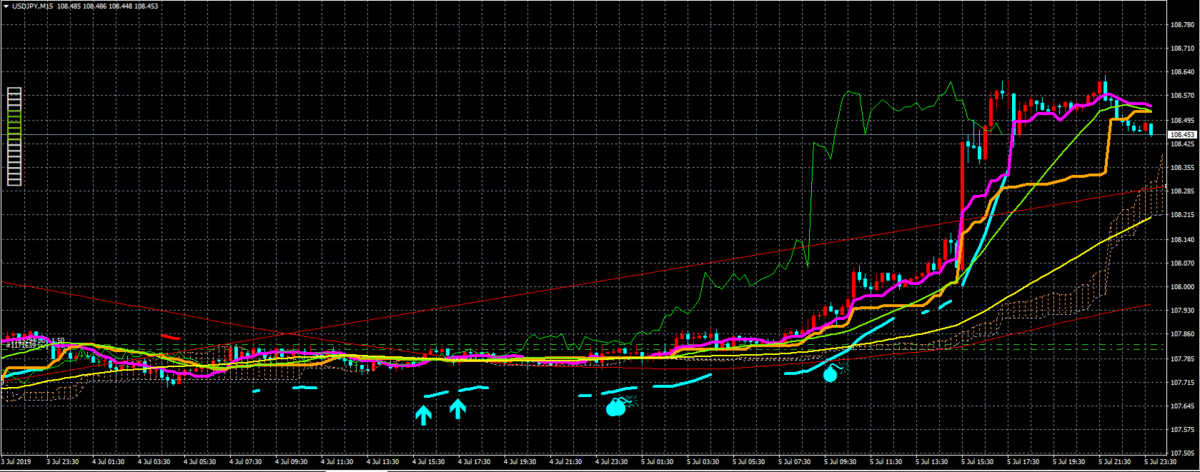Click the 107.715 price axis label
Screen dimensions: 1200x472
1182,382
